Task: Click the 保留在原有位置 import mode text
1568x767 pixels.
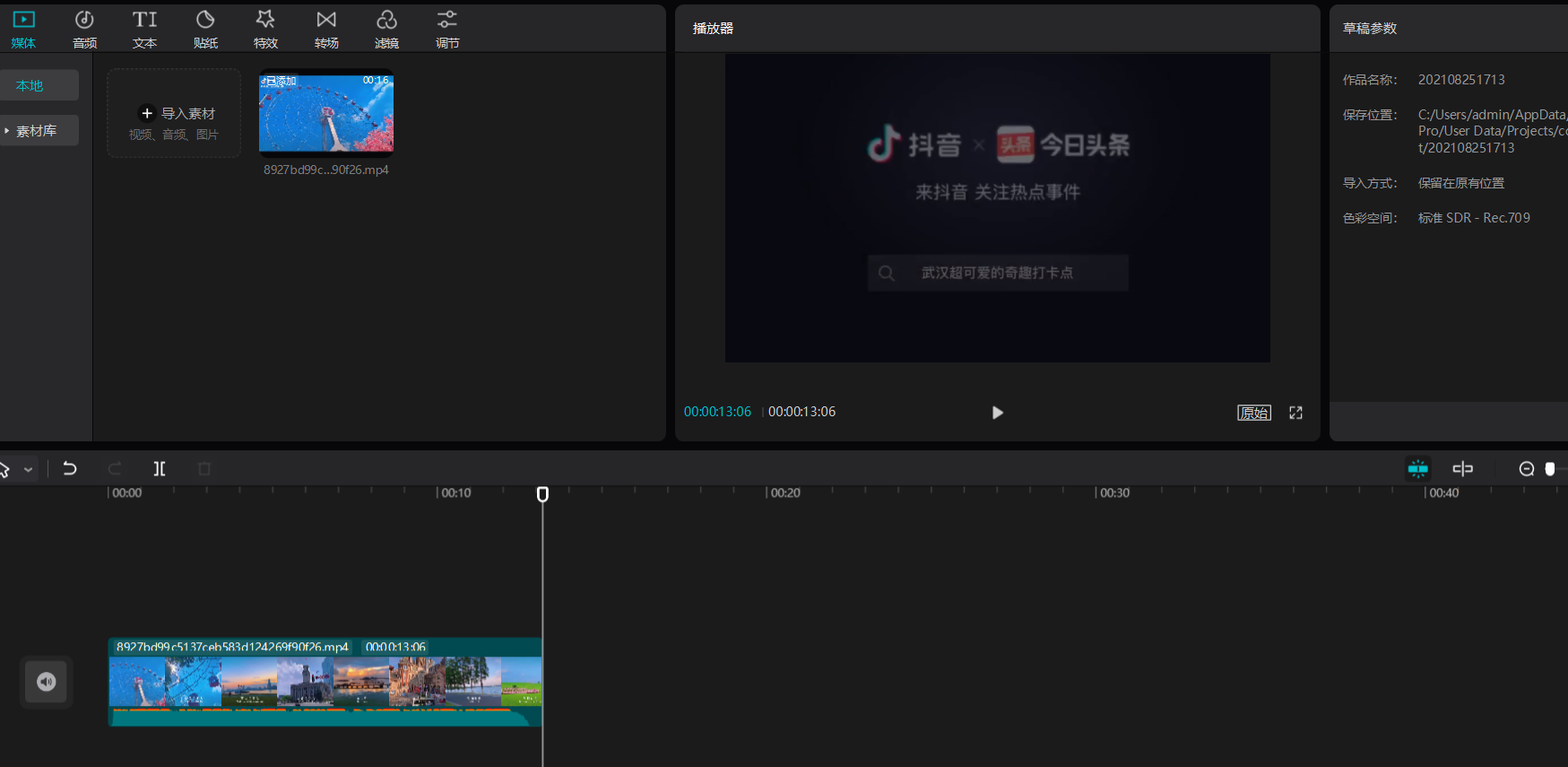Action: [1461, 183]
